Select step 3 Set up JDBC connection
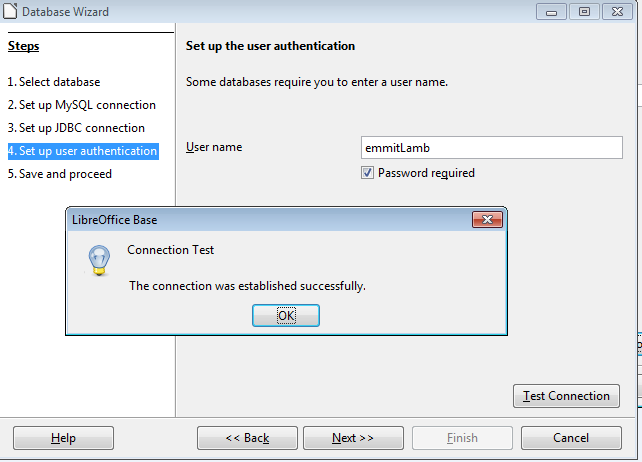The width and height of the screenshot is (642, 462). [x=76, y=128]
